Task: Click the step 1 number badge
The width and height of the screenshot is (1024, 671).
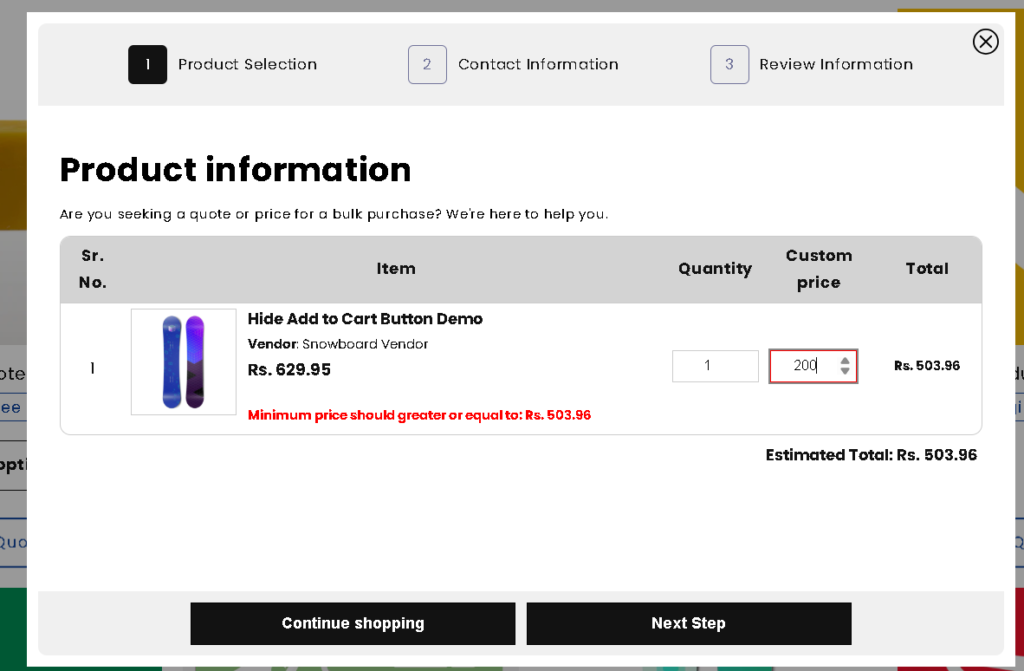Action: pyautogui.click(x=147, y=65)
